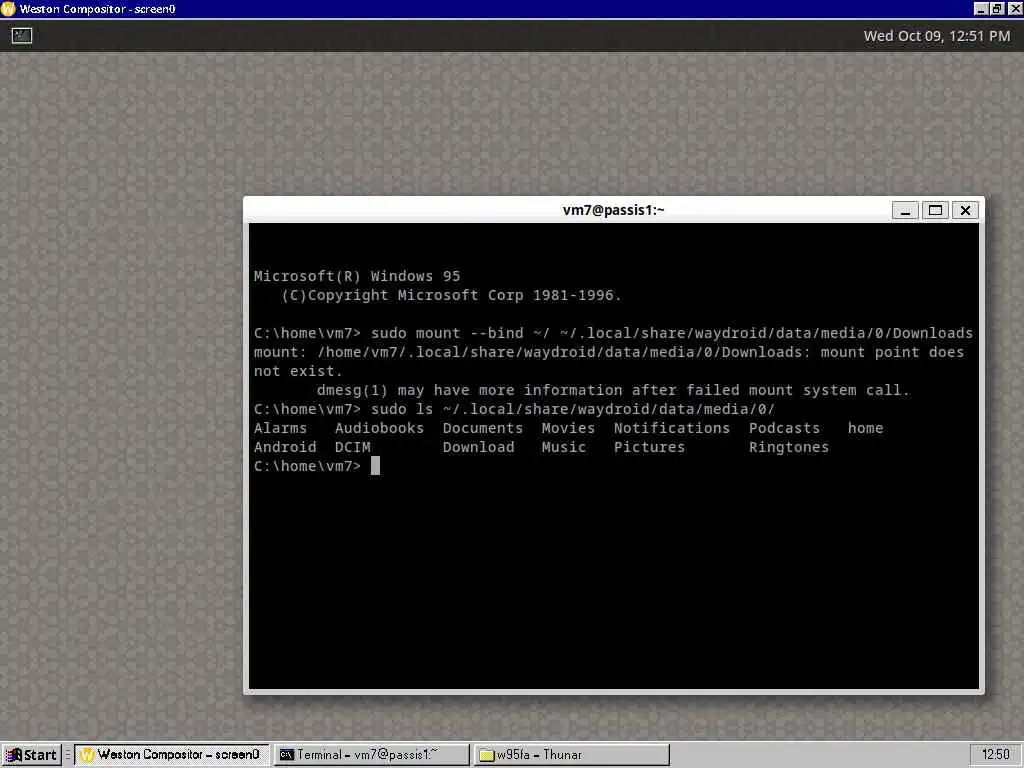This screenshot has height=768, width=1024.
Task: Click the 'Music' directory name
Action: click(564, 447)
